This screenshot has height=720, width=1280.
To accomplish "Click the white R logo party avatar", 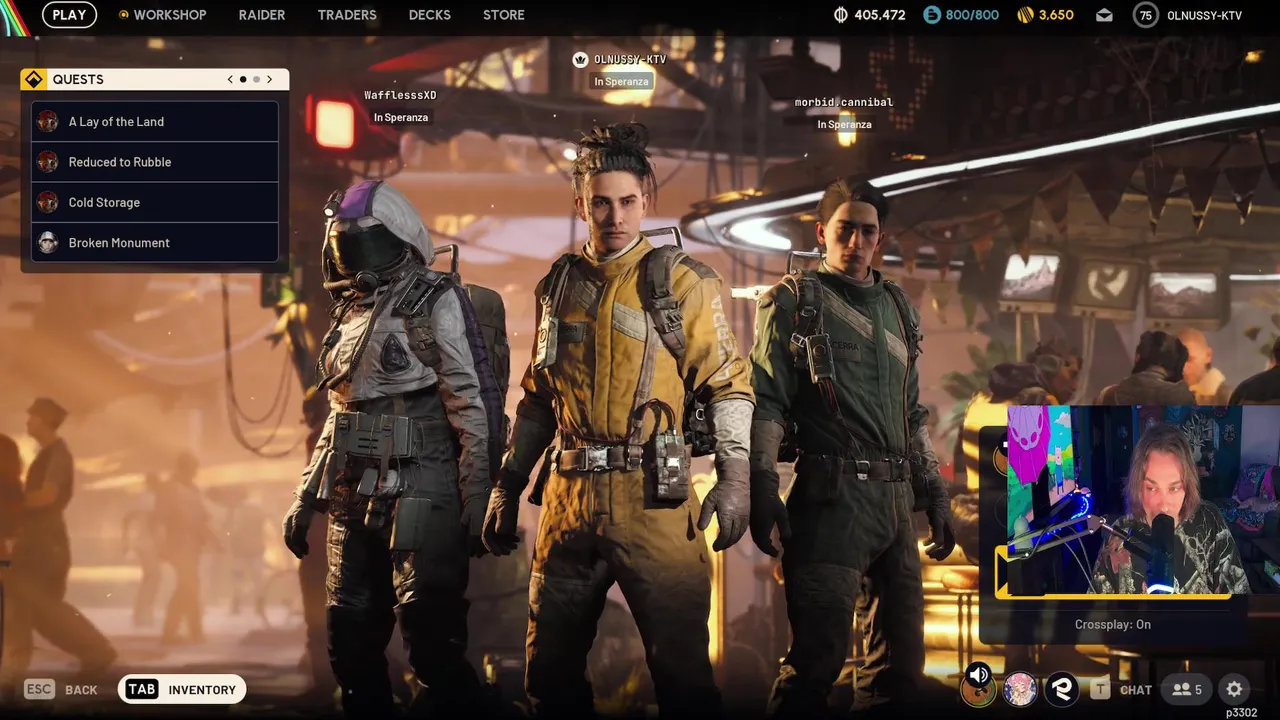I will pos(1061,689).
